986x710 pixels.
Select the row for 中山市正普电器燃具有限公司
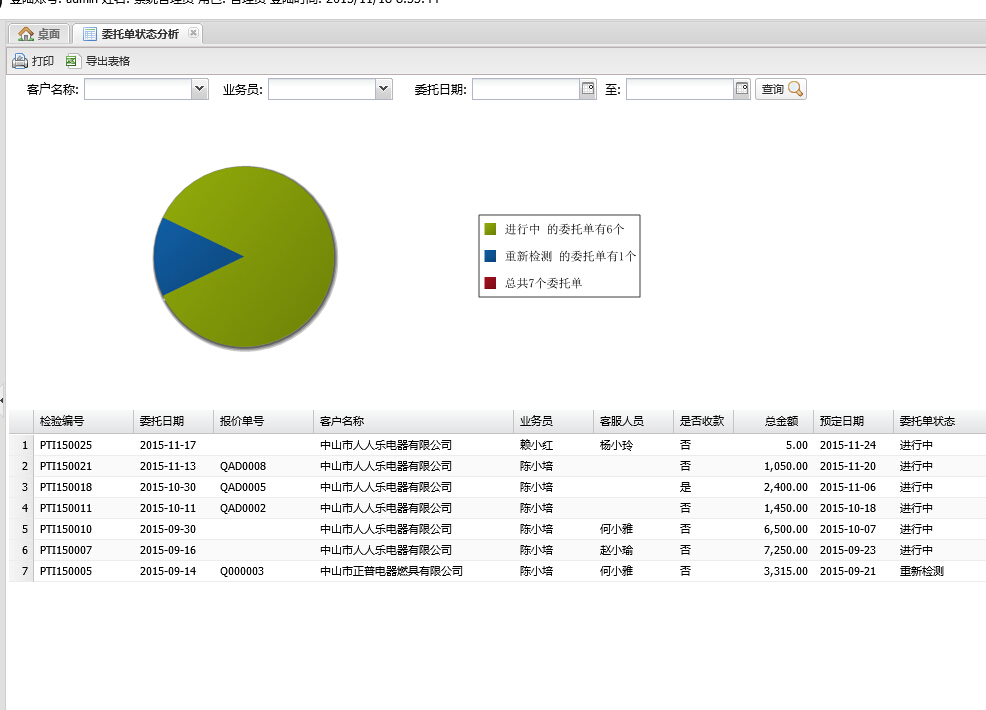pos(391,571)
